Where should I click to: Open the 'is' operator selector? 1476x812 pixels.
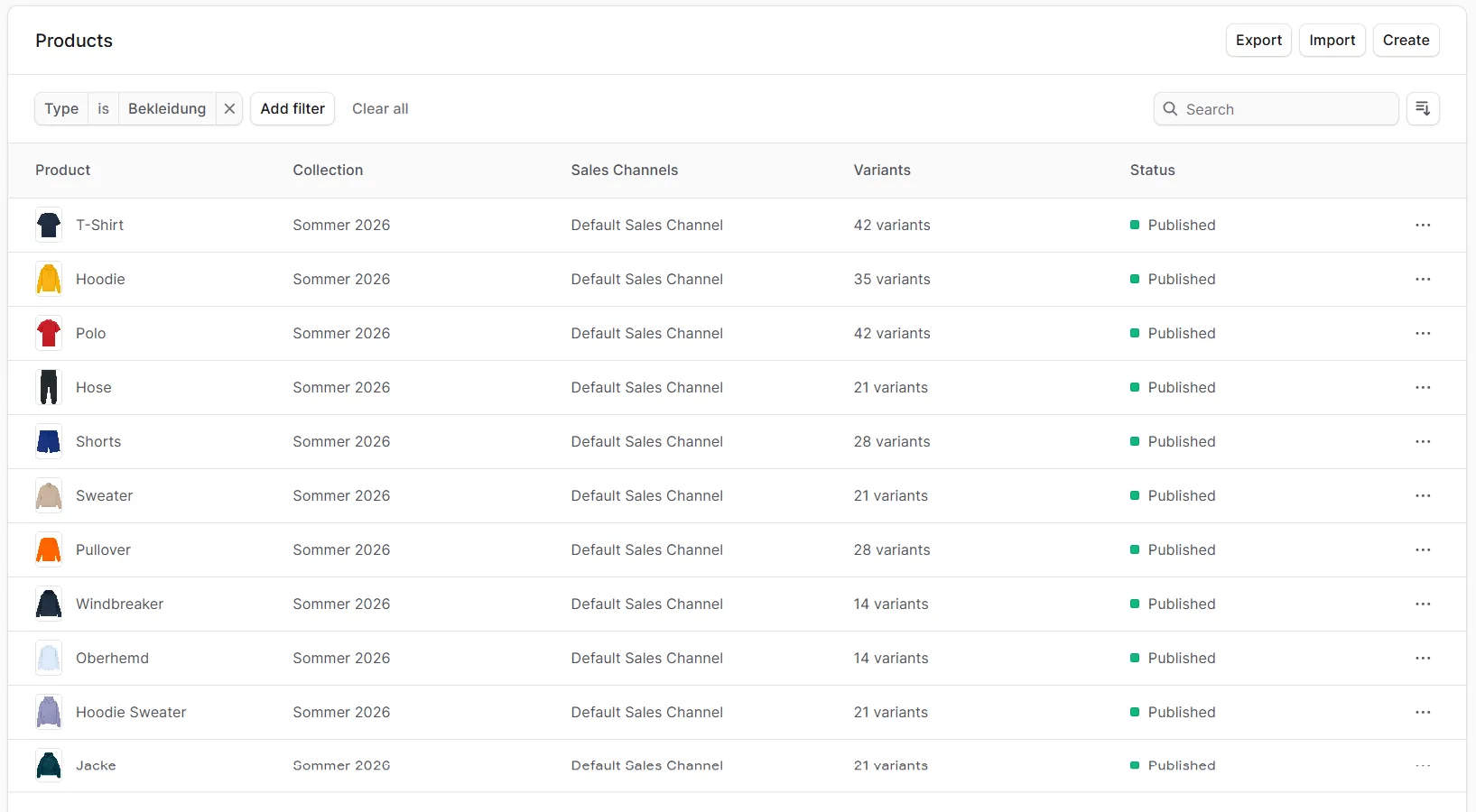103,108
